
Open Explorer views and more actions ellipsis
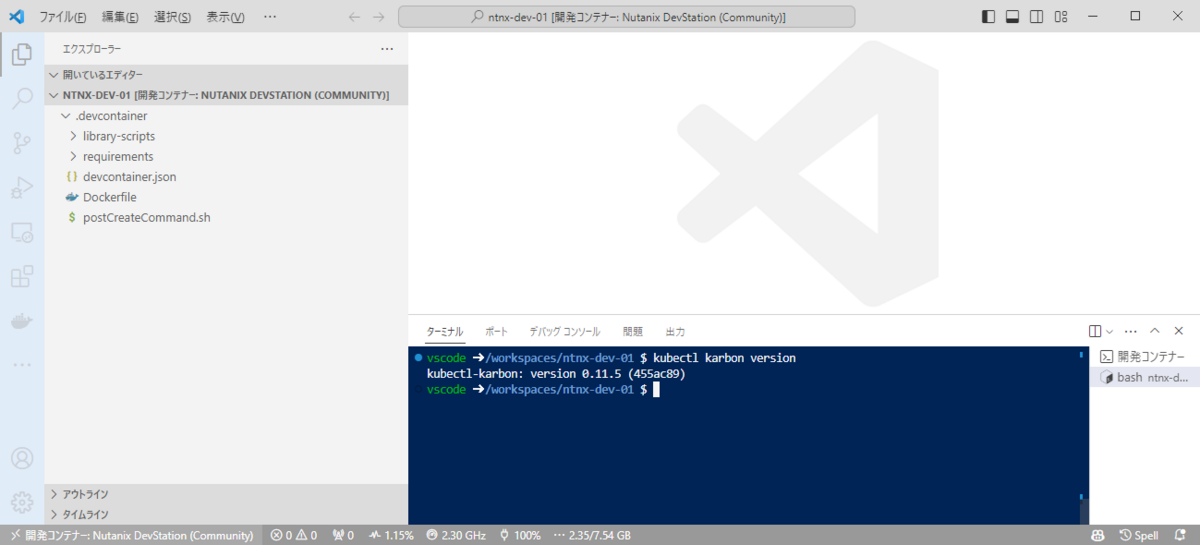coord(387,49)
